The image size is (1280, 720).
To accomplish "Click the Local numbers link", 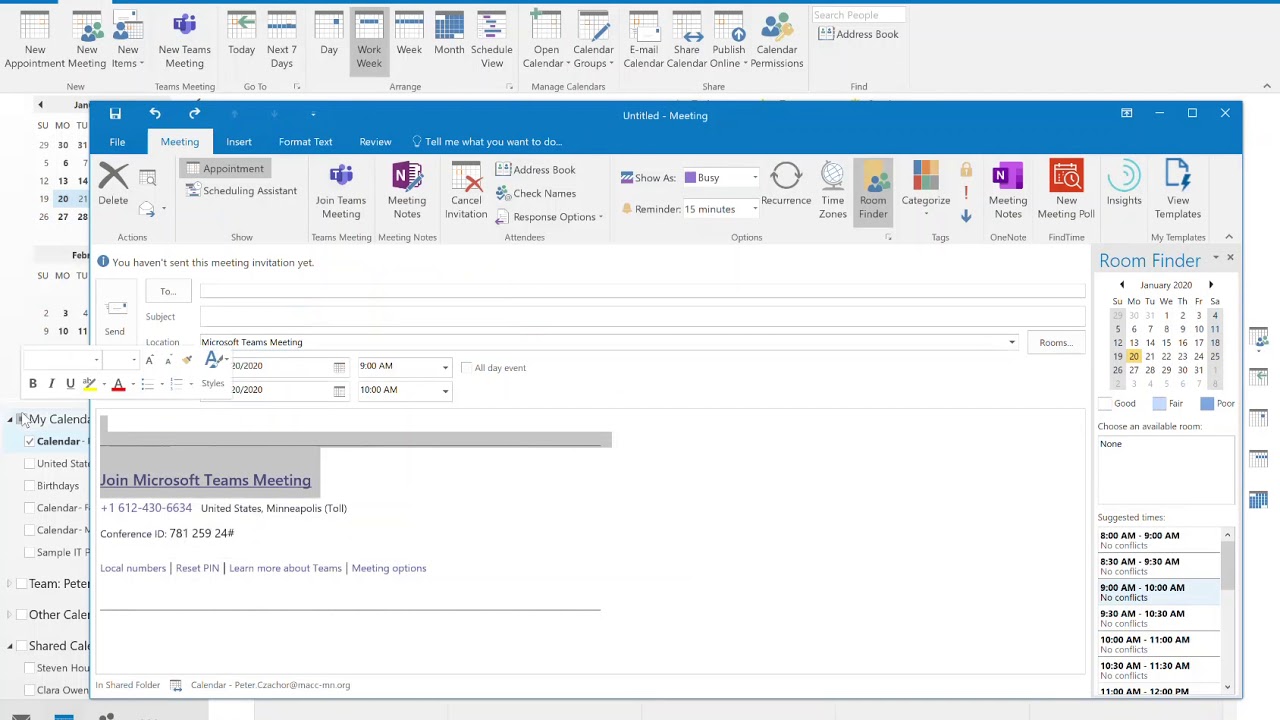I will [x=133, y=568].
